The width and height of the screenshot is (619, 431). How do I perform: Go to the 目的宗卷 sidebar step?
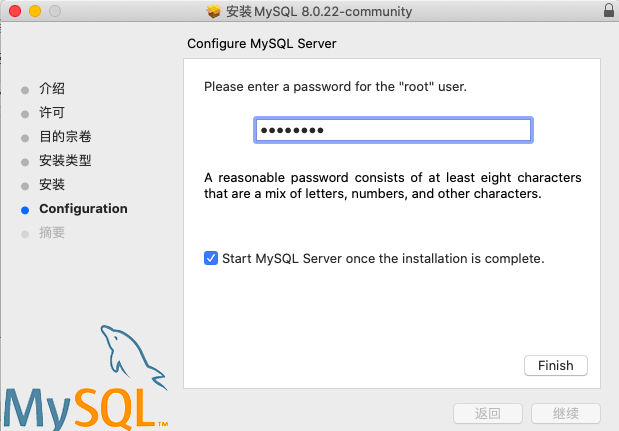[x=65, y=137]
